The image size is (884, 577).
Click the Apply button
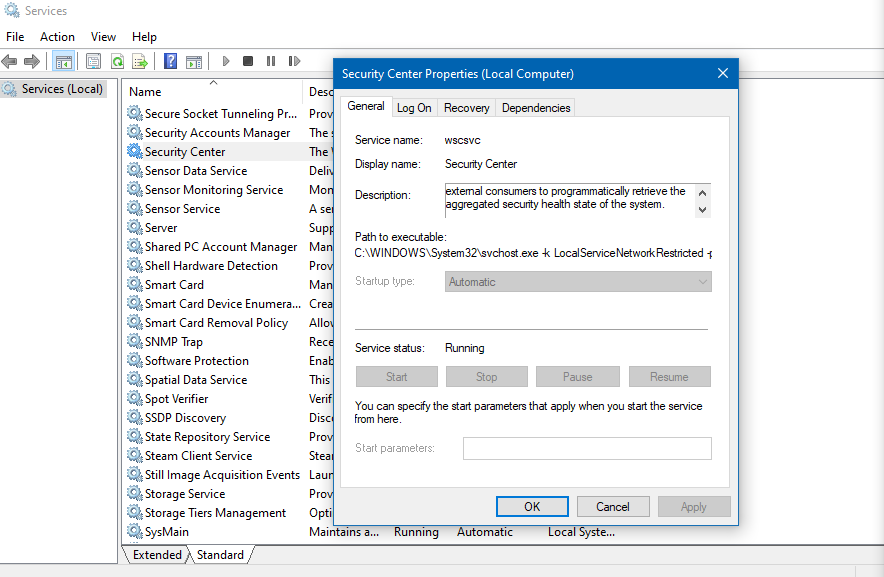[x=693, y=506]
